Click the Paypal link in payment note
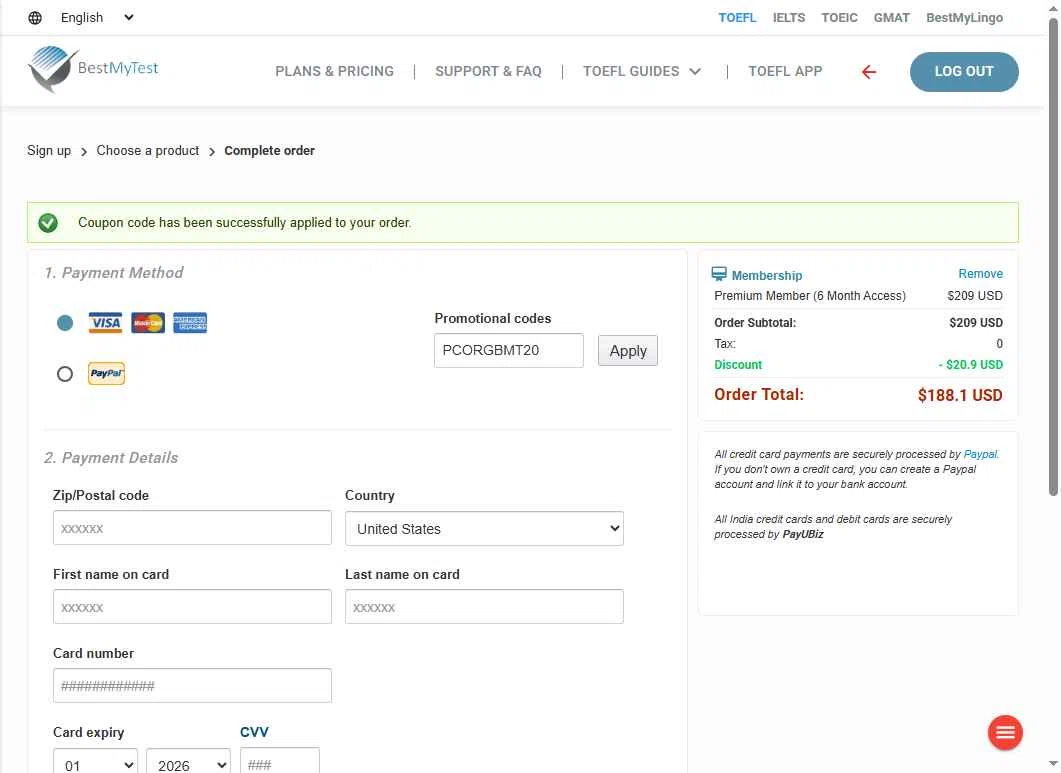Image resolution: width=1061 pixels, height=773 pixels. click(980, 454)
